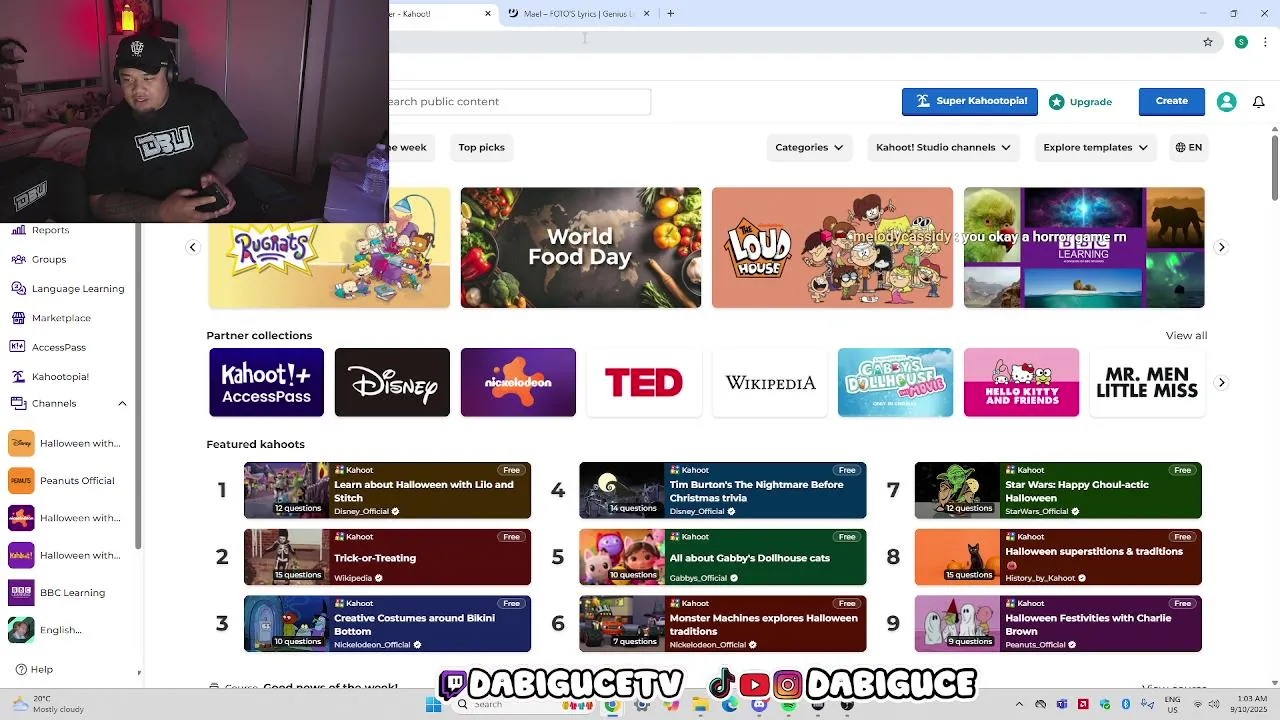Open the Kahoot profile avatar menu

pos(1227,101)
